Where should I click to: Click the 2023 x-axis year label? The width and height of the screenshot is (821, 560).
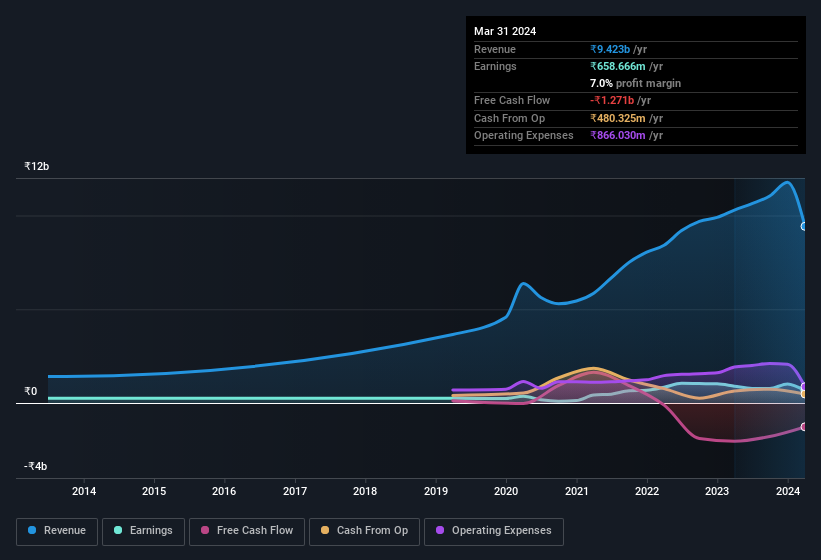coord(717,491)
